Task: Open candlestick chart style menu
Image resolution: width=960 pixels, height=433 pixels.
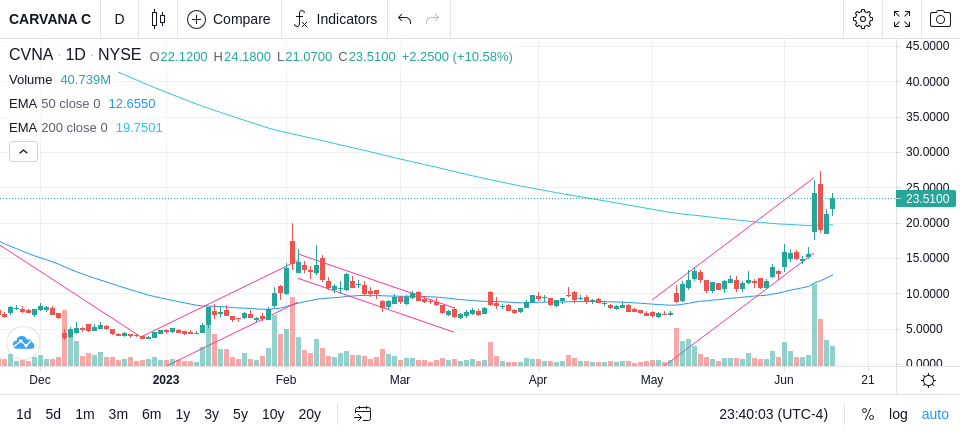Action: point(158,19)
